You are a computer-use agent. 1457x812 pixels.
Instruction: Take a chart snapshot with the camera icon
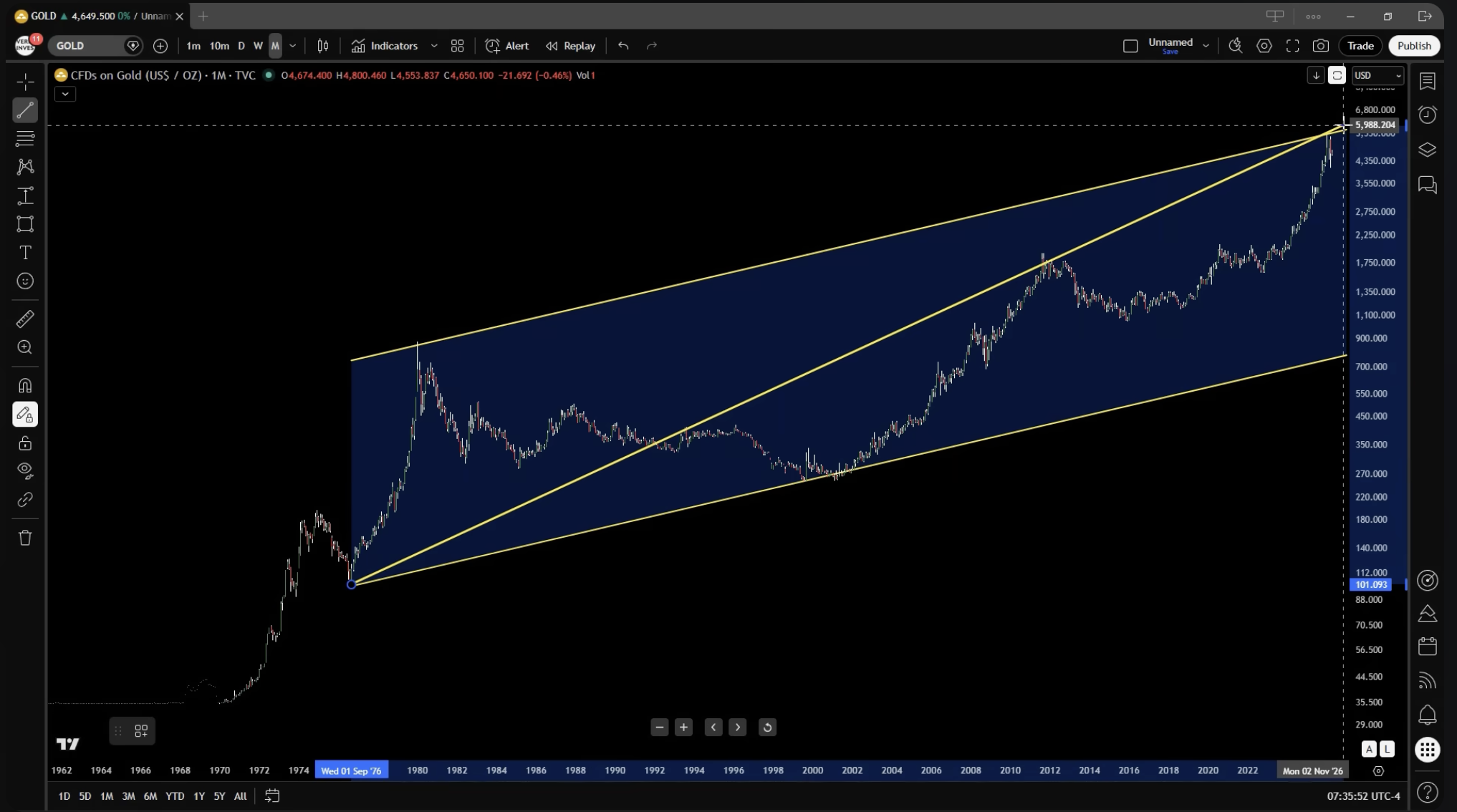click(1320, 46)
